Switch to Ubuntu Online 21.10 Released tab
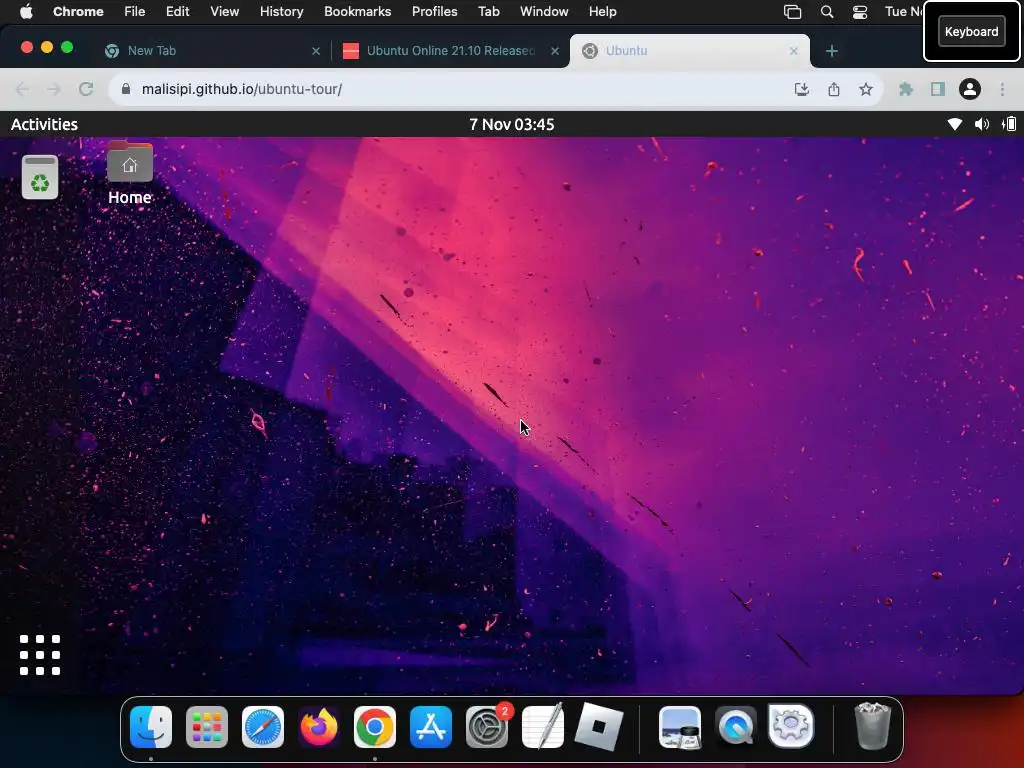The height and width of the screenshot is (768, 1024). point(451,50)
